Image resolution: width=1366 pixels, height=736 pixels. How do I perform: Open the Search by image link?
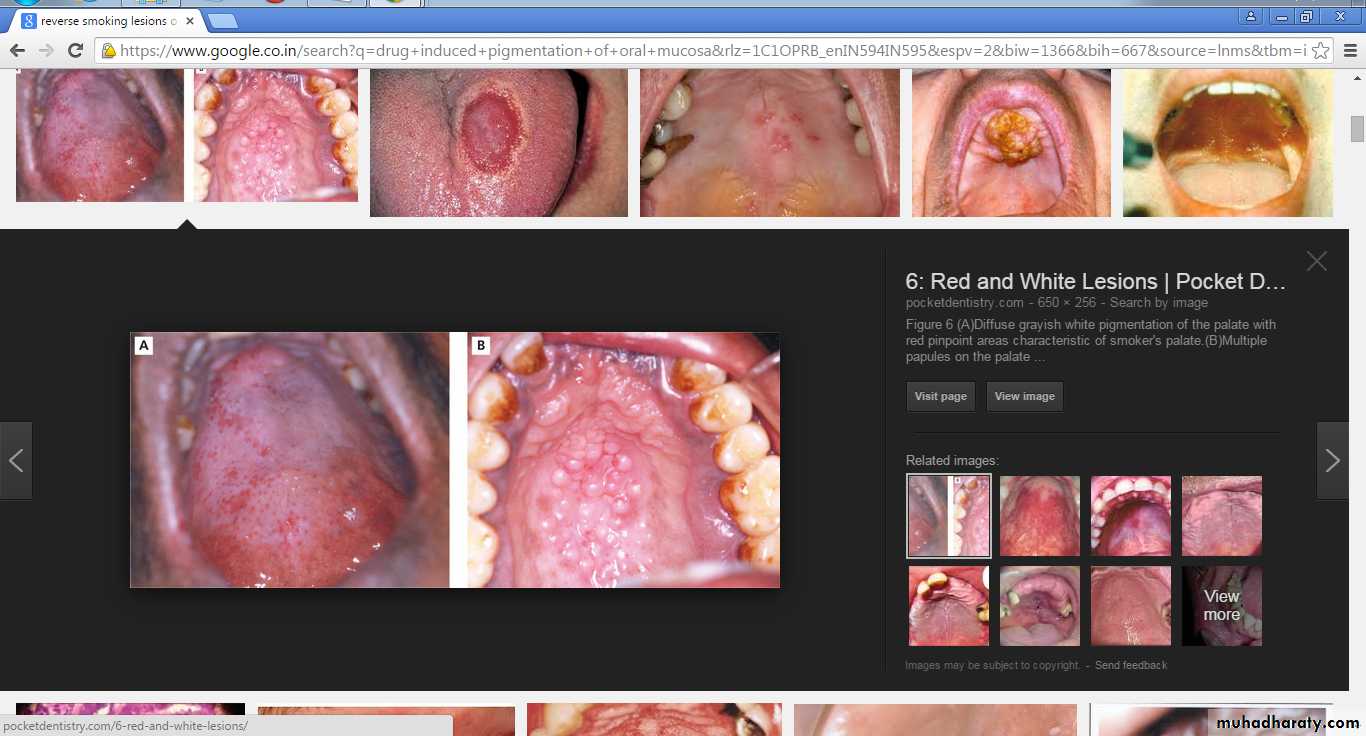point(1158,302)
